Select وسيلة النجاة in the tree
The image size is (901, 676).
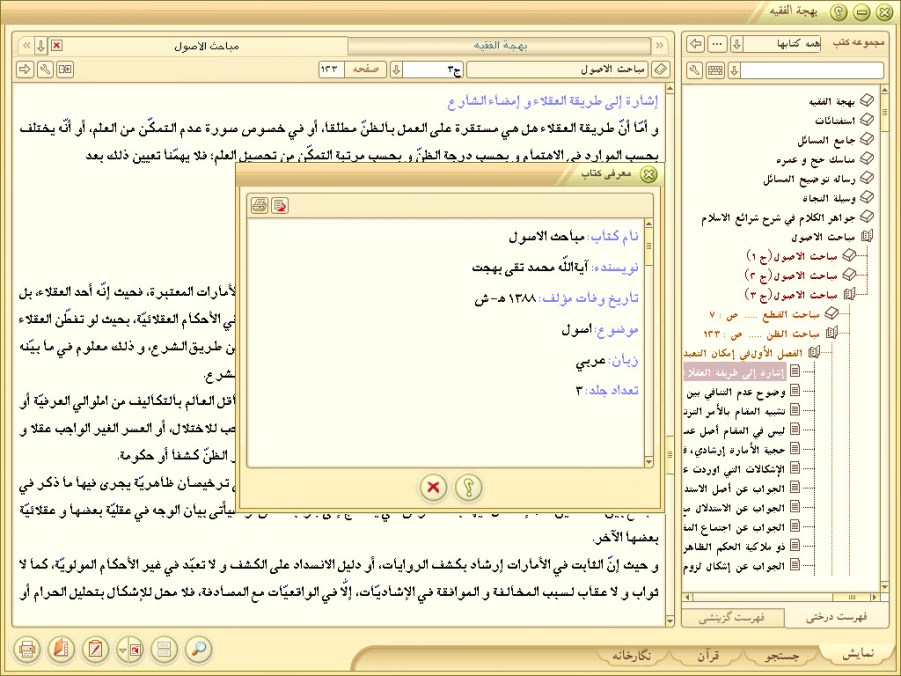click(x=829, y=198)
